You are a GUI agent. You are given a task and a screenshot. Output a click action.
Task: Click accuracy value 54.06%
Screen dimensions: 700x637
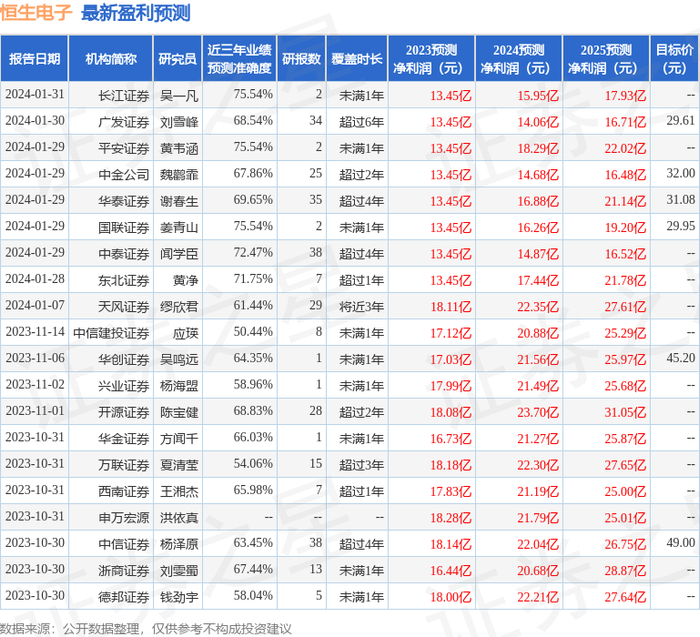(x=253, y=463)
